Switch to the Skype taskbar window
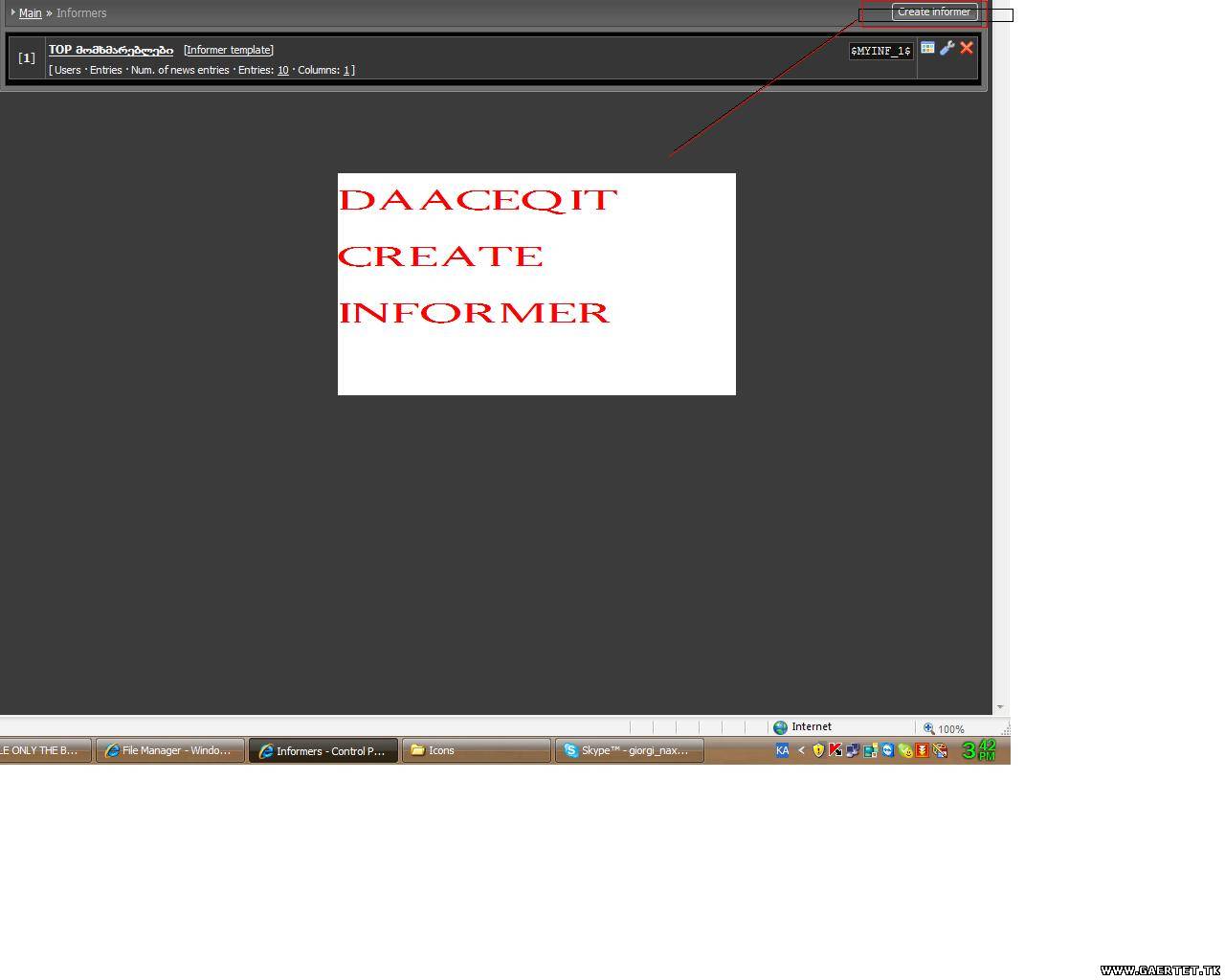The image size is (1225, 980). 629,750
